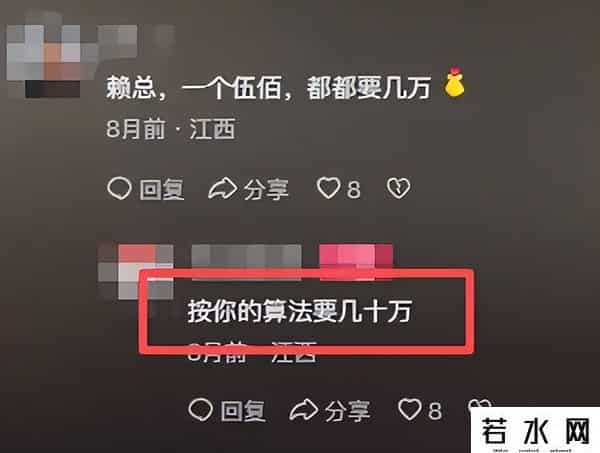600x453 pixels.
Task: Click the share arrow icon on first comment
Action: click(222, 188)
